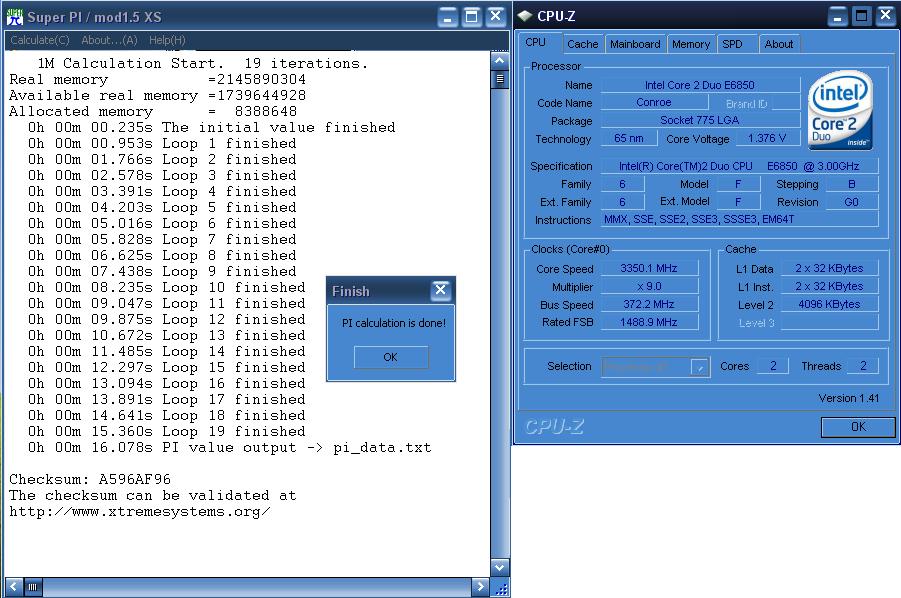This screenshot has width=901, height=598.
Task: Click the Threads count value
Action: click(x=863, y=366)
